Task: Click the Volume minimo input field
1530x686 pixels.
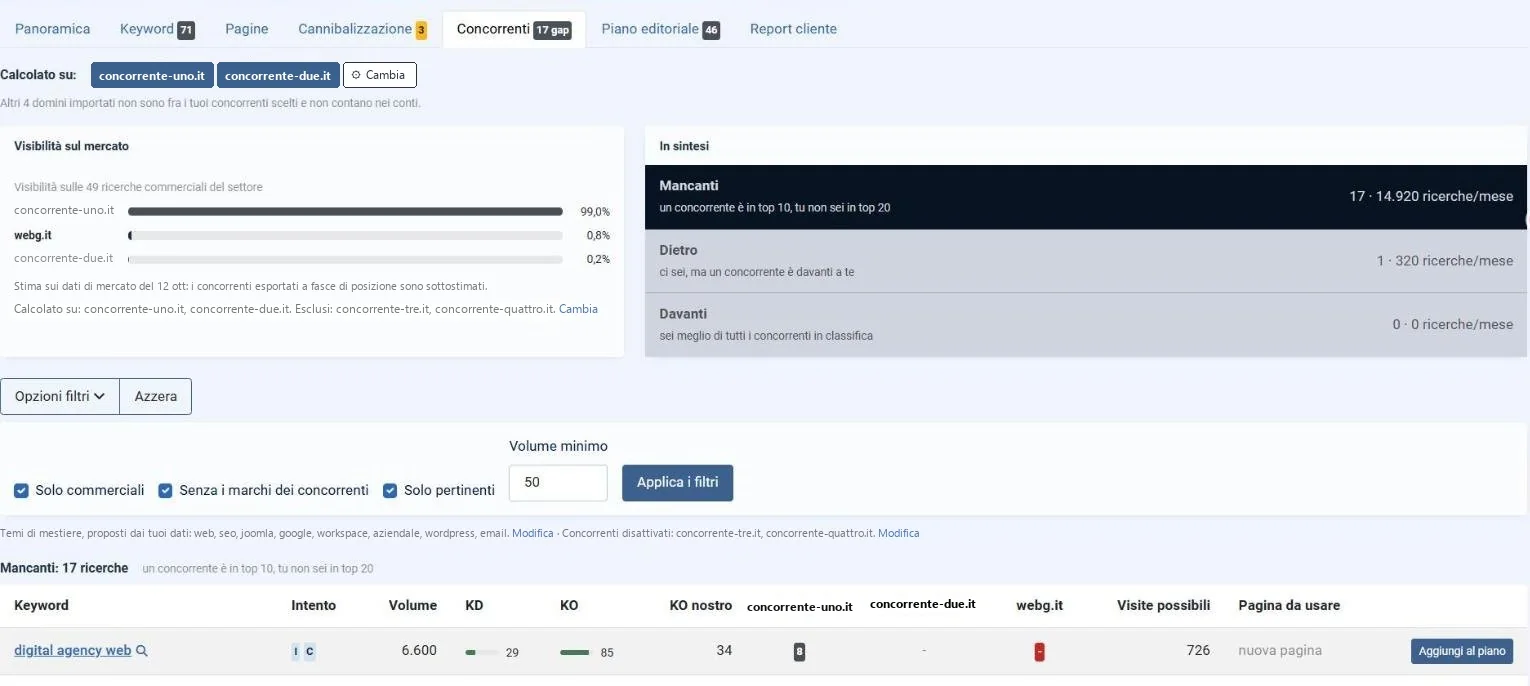Action: [x=558, y=482]
